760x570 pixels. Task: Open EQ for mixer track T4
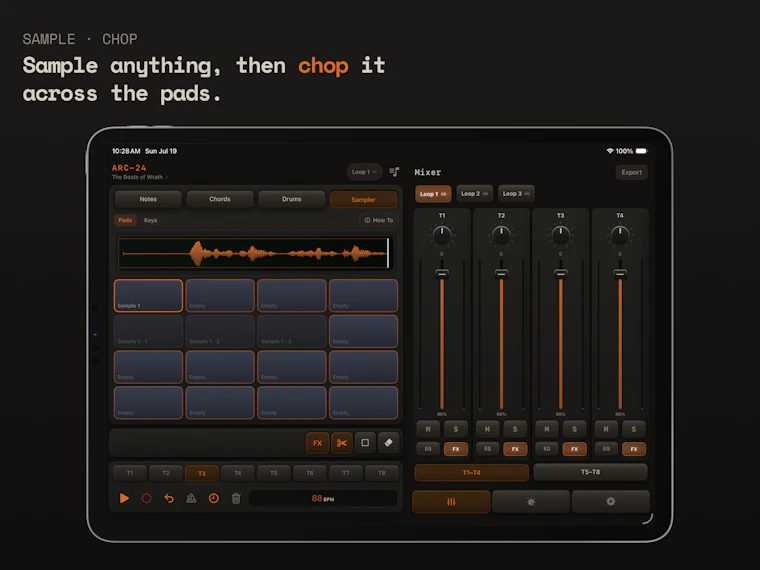click(x=606, y=449)
